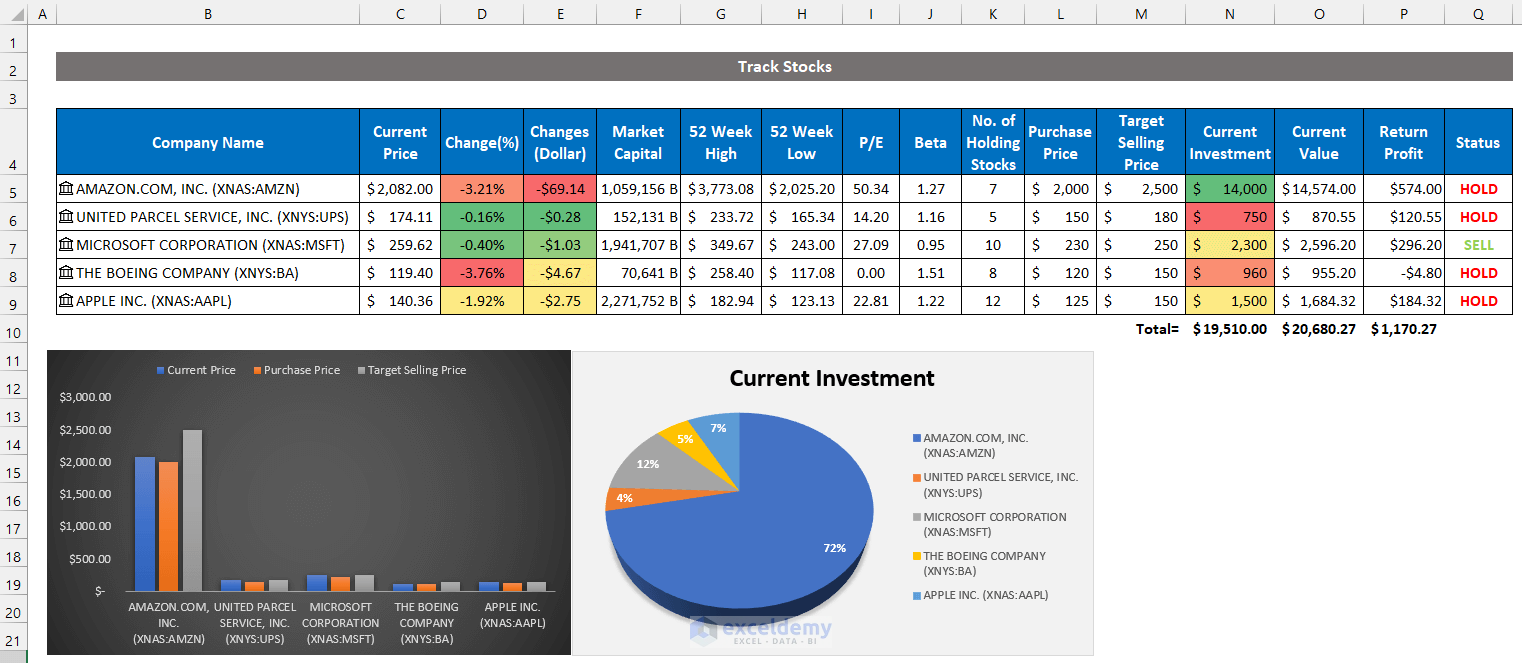
Task: Click the stock icon beside UNITED PARCEL SERVICE
Action: 66,217
